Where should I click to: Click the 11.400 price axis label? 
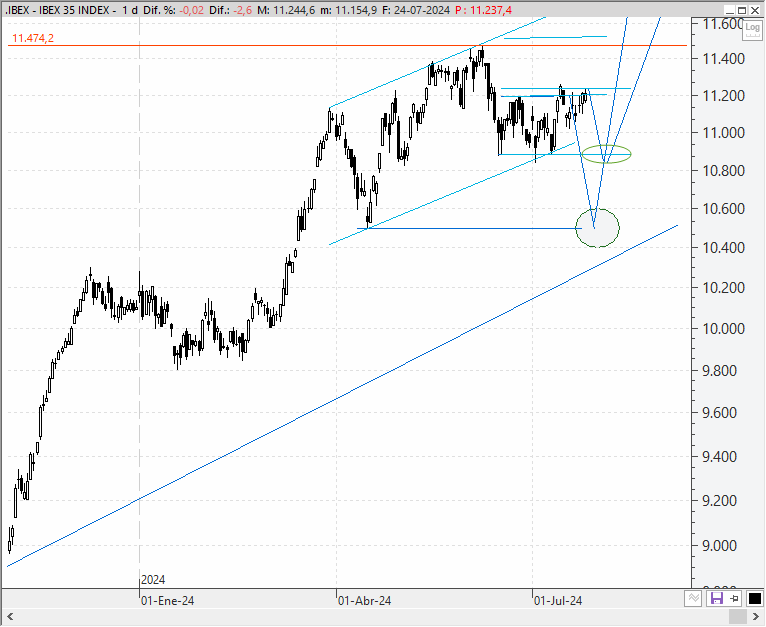[x=723, y=59]
